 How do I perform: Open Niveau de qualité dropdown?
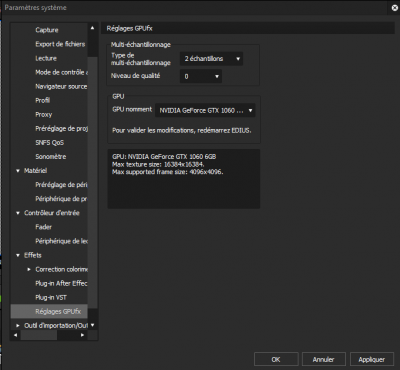(201, 76)
